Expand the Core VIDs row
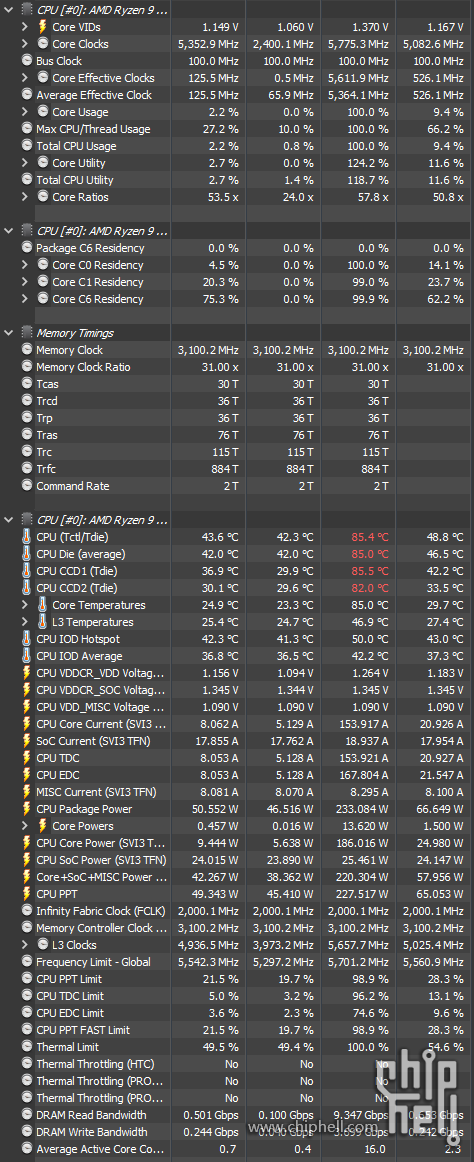Screen dimensions: 474x1162 click(x=25, y=27)
